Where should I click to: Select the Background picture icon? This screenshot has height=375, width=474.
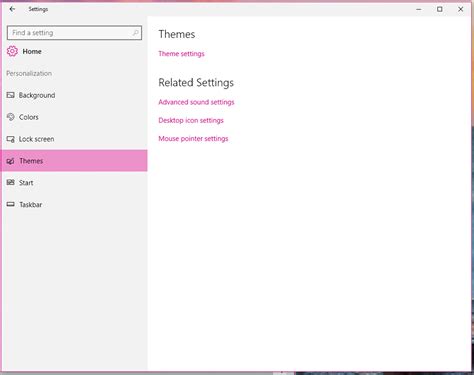click(x=11, y=95)
